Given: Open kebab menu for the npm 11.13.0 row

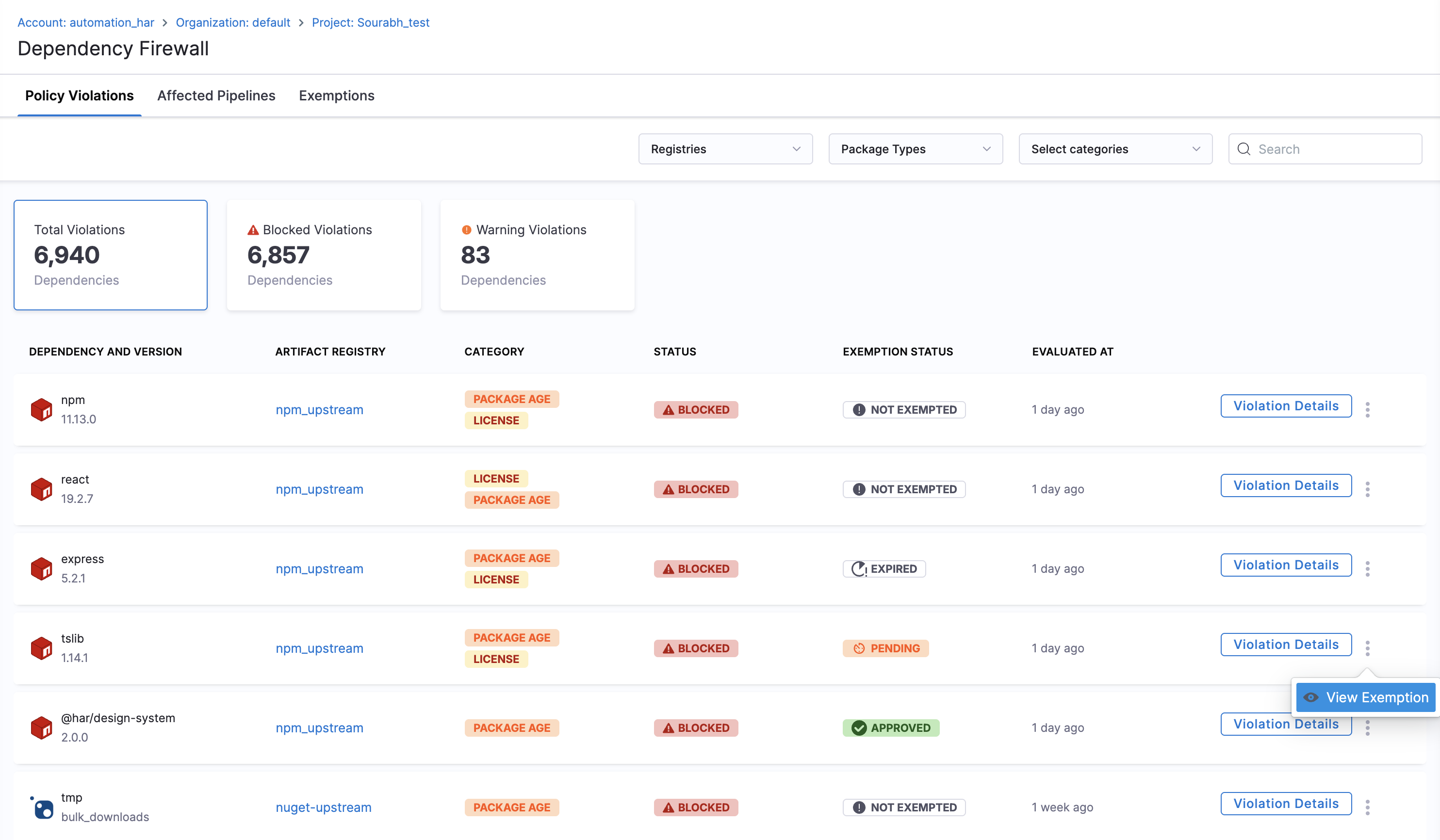Looking at the screenshot, I should [1367, 409].
